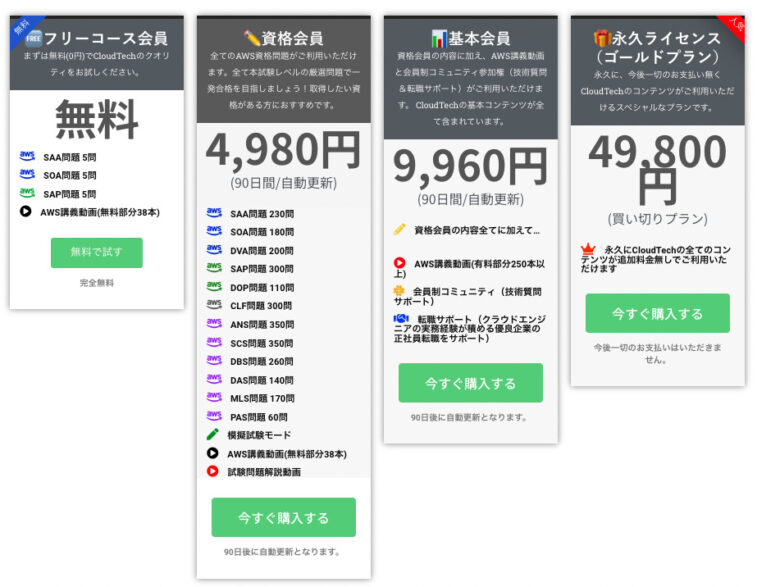Click black play icon beside AWS講義動画(無料部分38本) in 資格会員

(212, 453)
